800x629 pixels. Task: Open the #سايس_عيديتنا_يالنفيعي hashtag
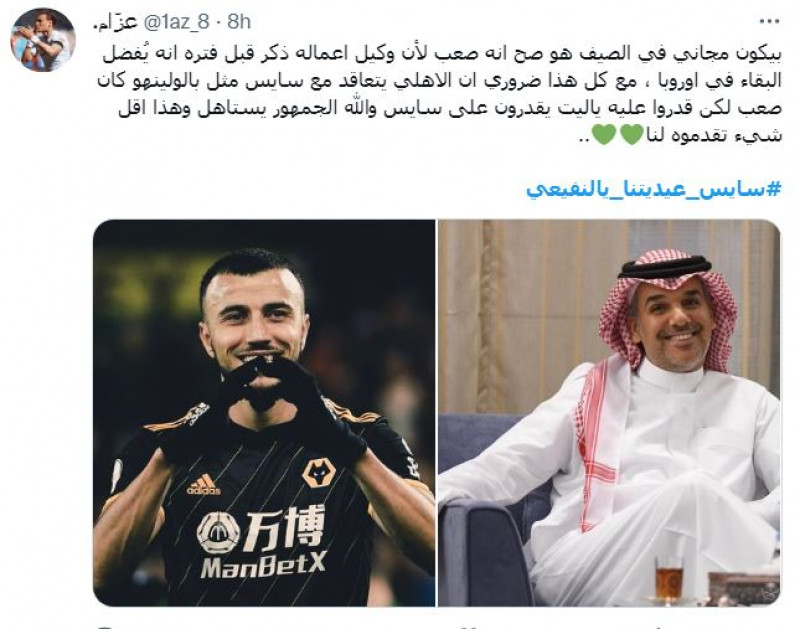coord(654,190)
